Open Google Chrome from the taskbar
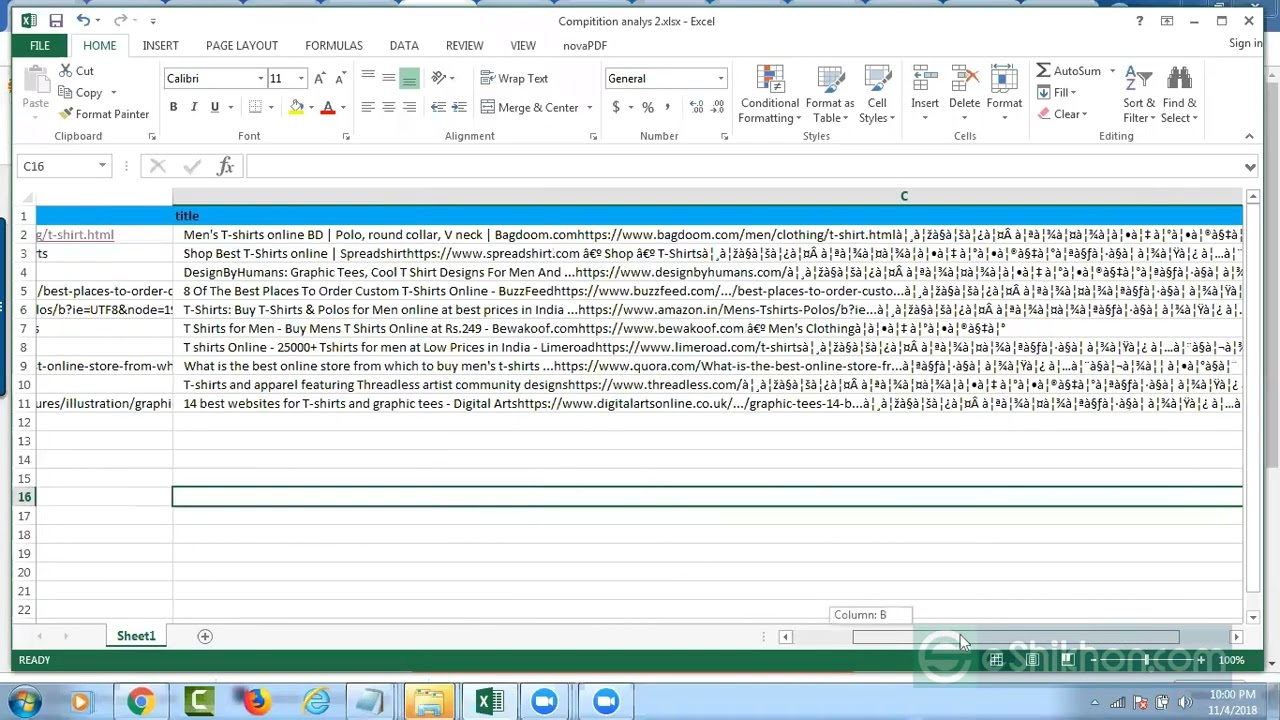This screenshot has height=720, width=1280. (140, 701)
